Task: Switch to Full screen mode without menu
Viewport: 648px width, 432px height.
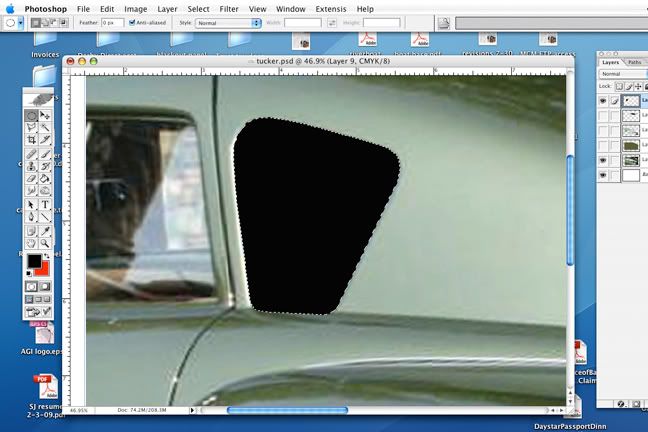Action: (x=47, y=299)
